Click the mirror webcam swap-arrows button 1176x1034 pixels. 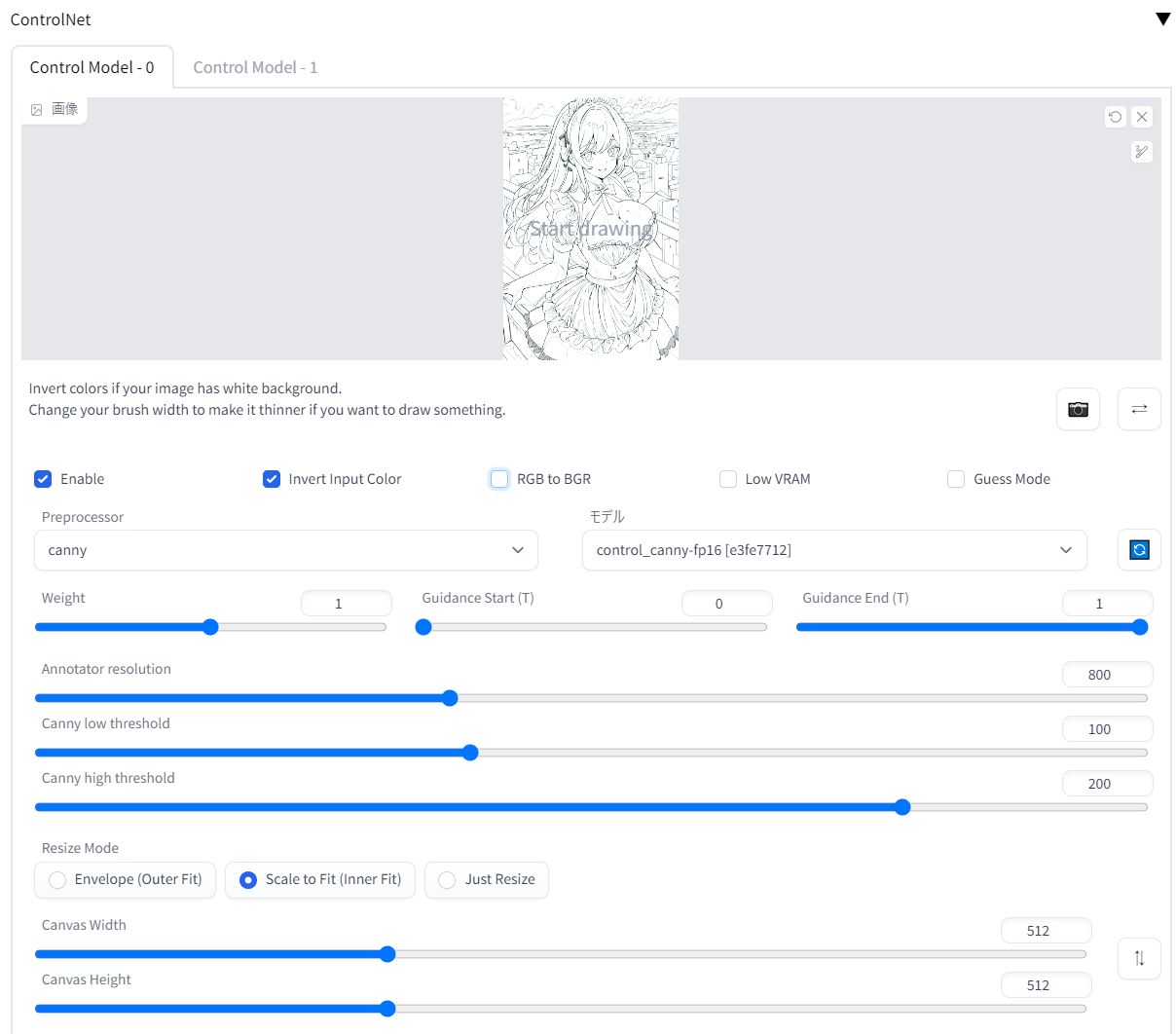(x=1139, y=409)
